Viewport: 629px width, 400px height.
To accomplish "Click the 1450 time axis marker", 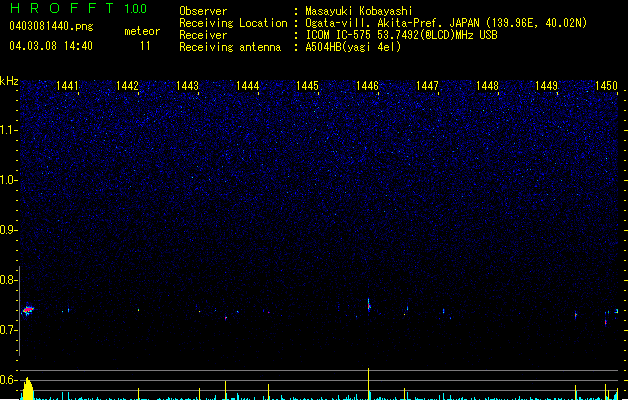I will [x=606, y=86].
